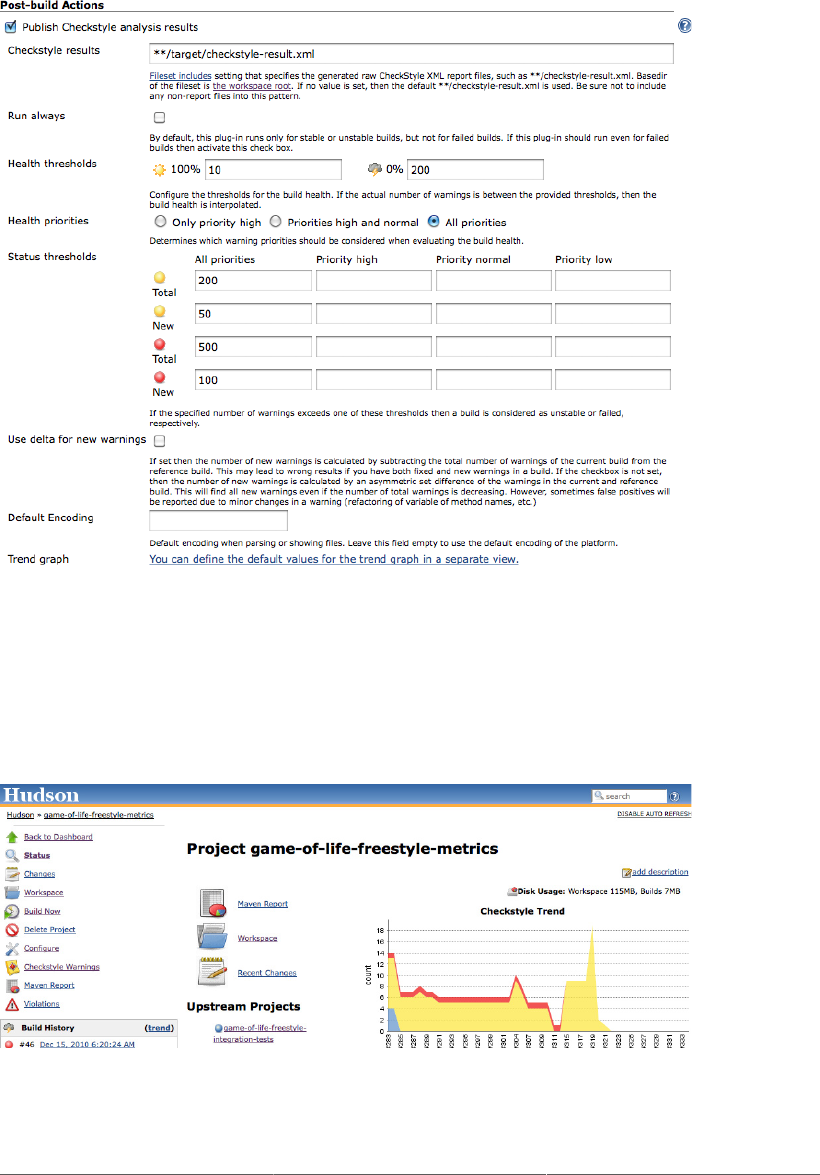Uncheck Publish Checkstyle analysis results
Viewport: 820px width, 1175px height.
point(10,27)
